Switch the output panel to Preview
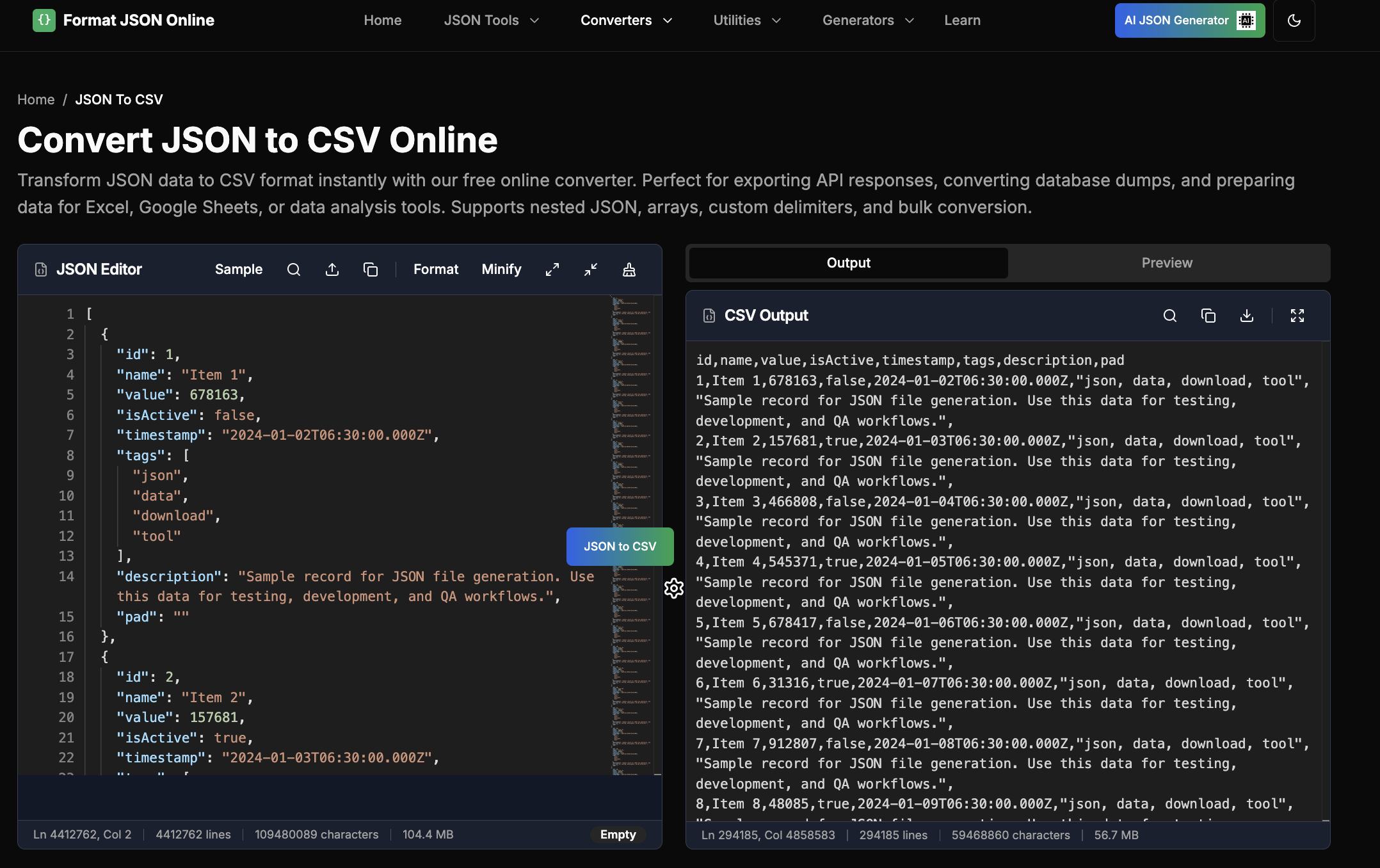This screenshot has height=868, width=1380. pyautogui.click(x=1167, y=262)
